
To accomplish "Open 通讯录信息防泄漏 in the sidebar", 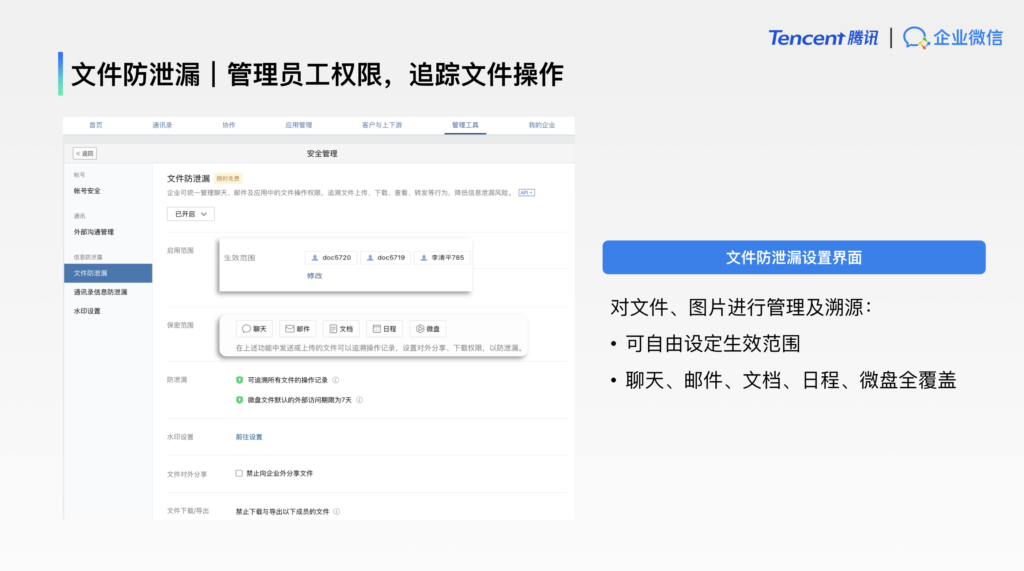I will coord(101,292).
